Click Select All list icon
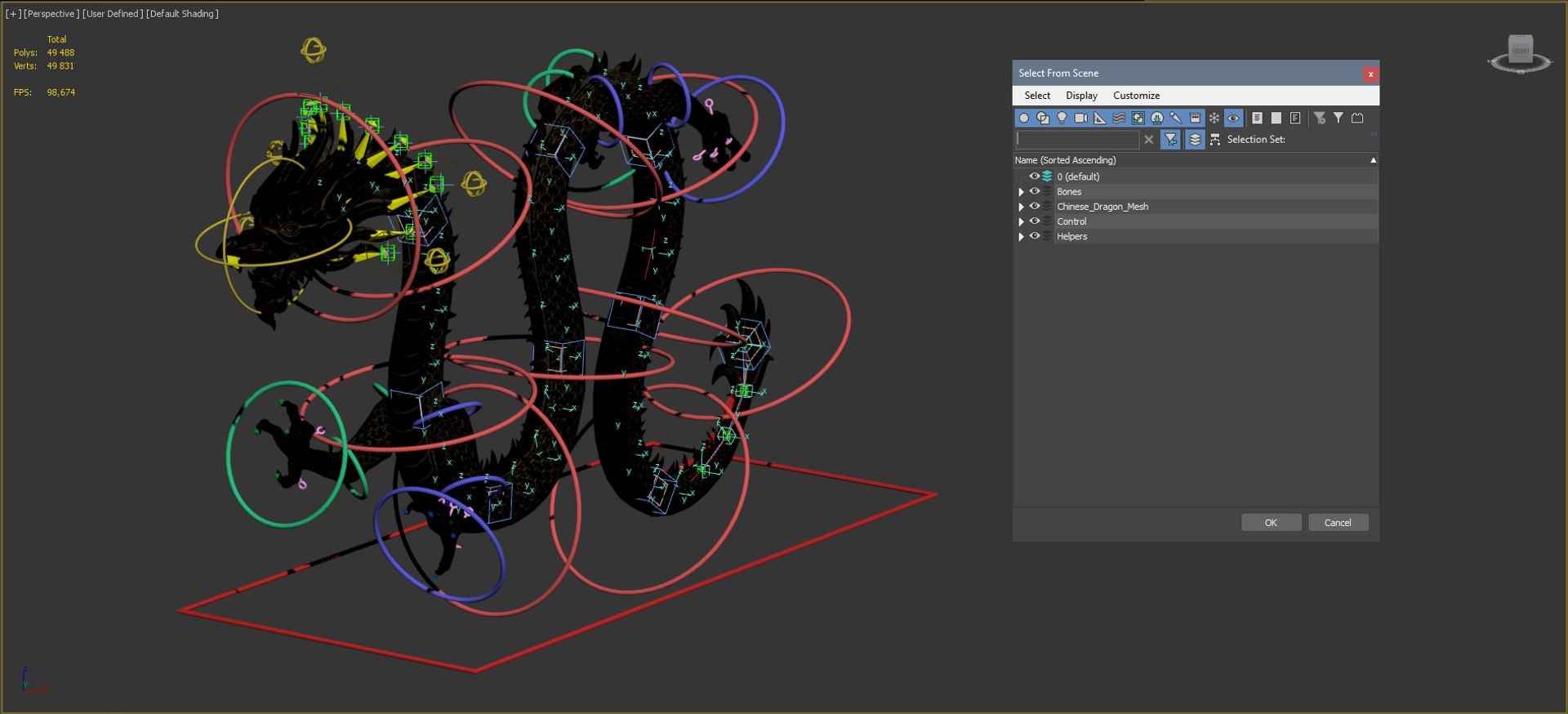The height and width of the screenshot is (714, 1568). pos(1257,118)
